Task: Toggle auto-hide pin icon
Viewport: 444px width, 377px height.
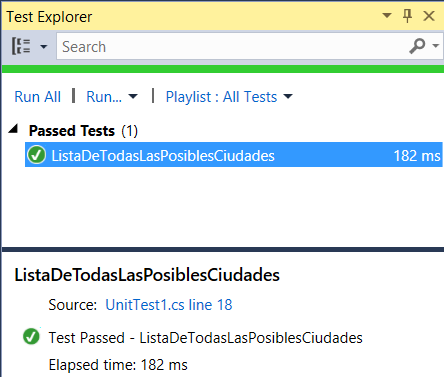Action: [407, 16]
